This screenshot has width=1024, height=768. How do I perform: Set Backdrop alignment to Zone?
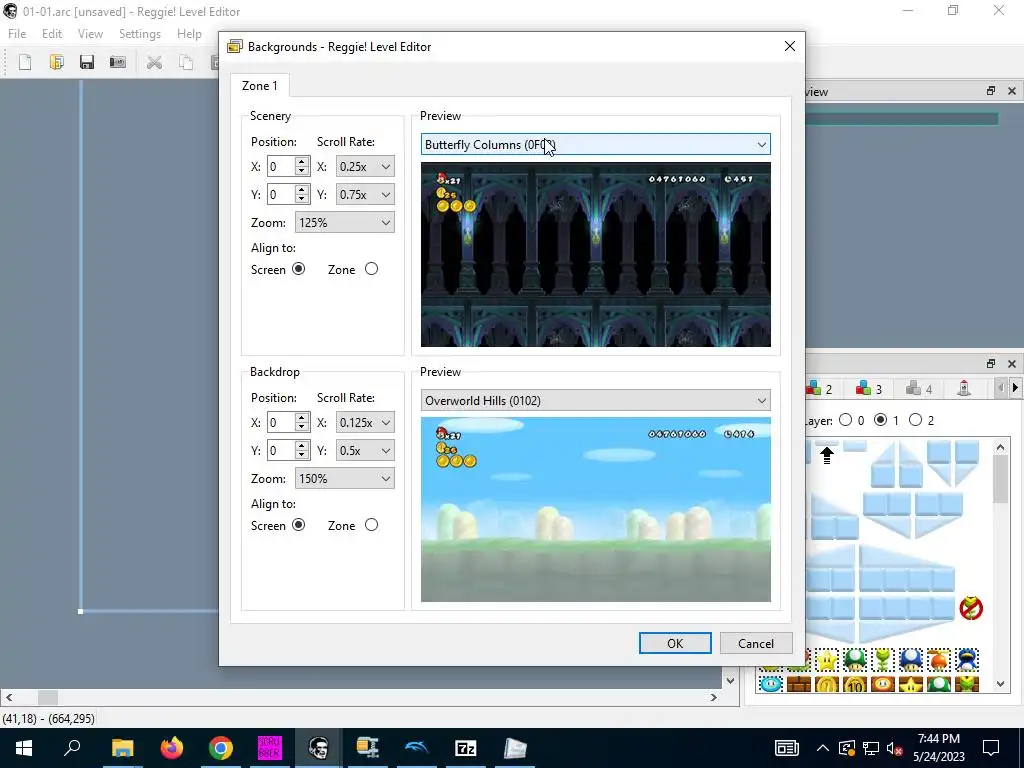[x=371, y=525]
